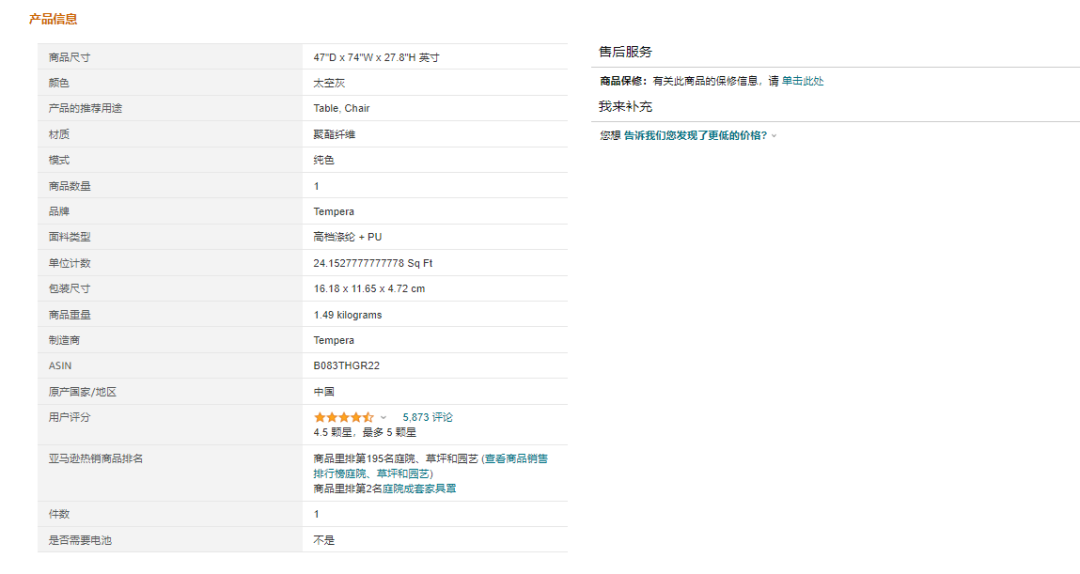The height and width of the screenshot is (574, 1080).
Task: Open 告诉我们您发现了更低的价格 link
Action: (x=695, y=135)
